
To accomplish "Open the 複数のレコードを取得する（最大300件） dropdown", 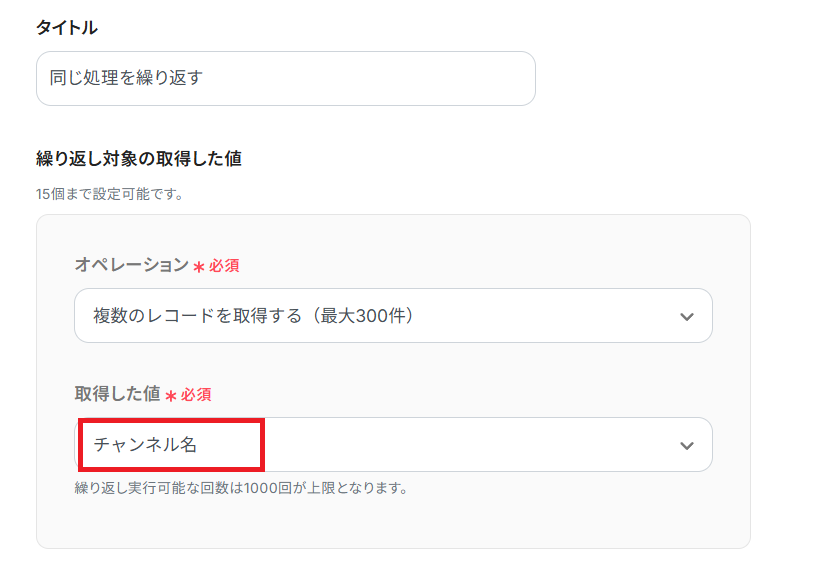I will coord(392,316).
